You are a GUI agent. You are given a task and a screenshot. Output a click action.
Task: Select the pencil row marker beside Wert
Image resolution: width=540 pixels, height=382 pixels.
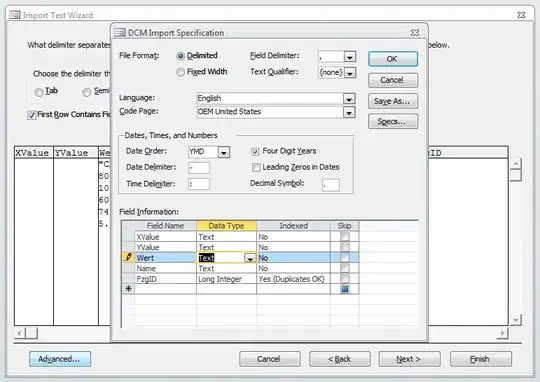pos(128,257)
